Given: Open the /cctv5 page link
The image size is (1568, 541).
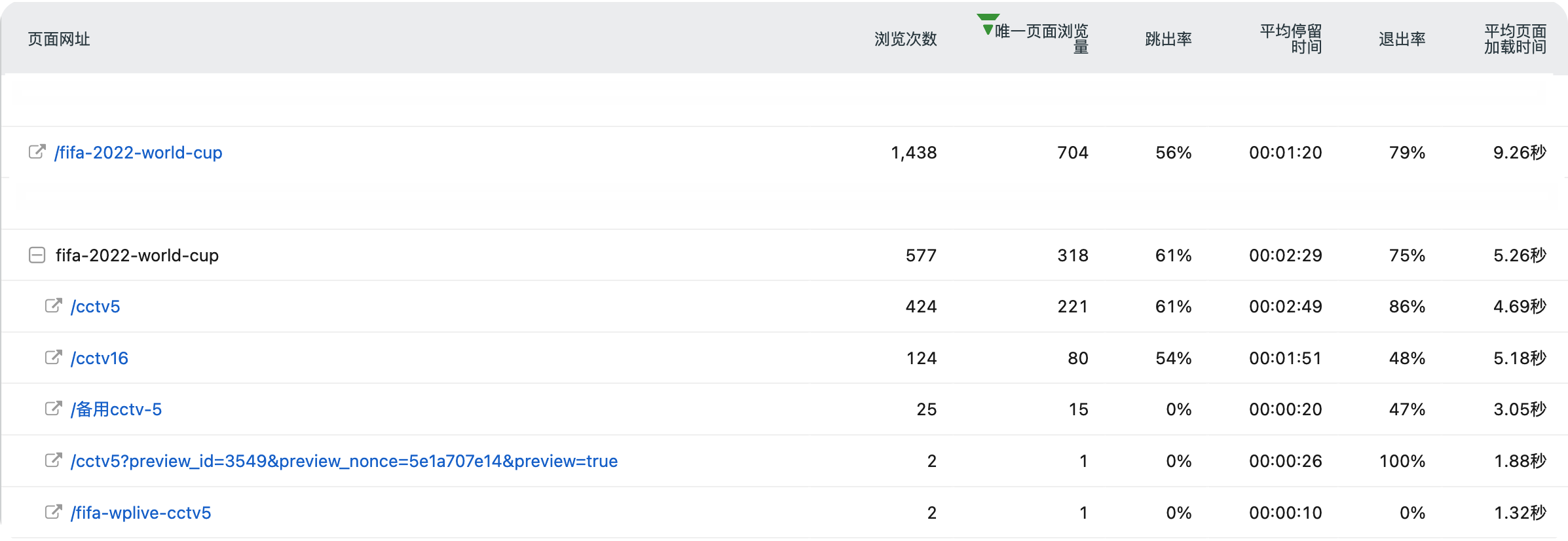Looking at the screenshot, I should pos(96,307).
